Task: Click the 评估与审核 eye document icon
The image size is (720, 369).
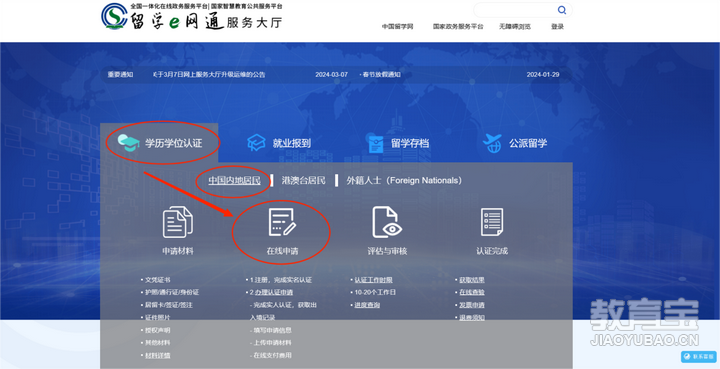Action: tap(387, 222)
